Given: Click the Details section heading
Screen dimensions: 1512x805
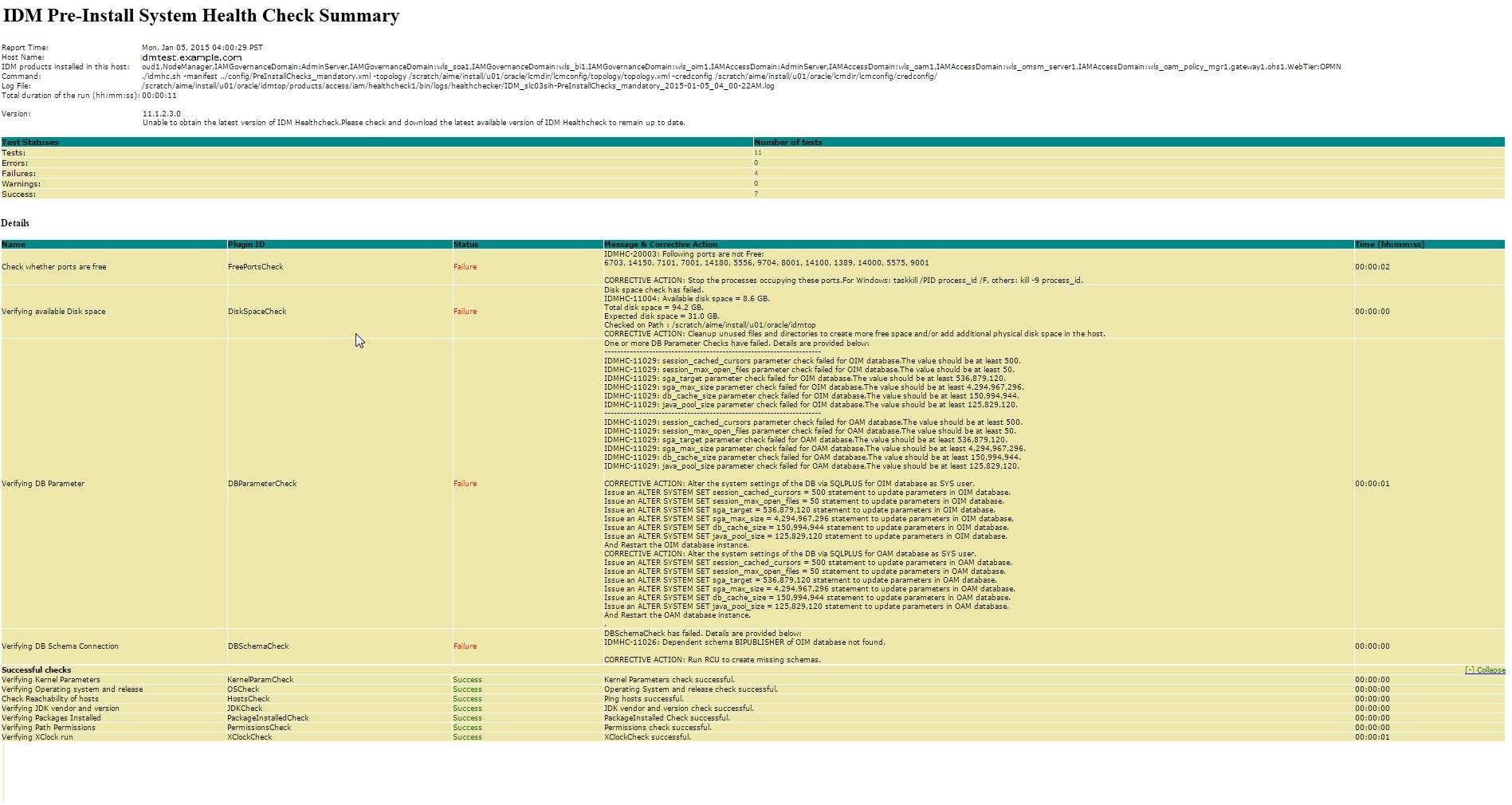Looking at the screenshot, I should [15, 223].
